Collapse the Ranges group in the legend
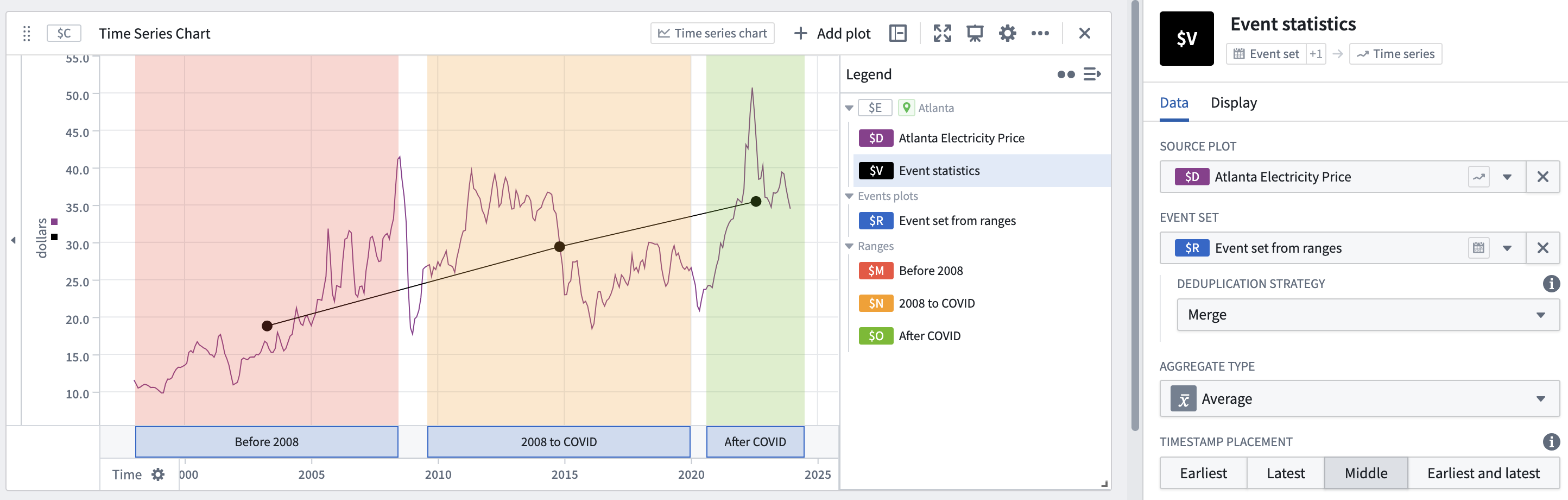The height and width of the screenshot is (500, 1568). click(849, 246)
